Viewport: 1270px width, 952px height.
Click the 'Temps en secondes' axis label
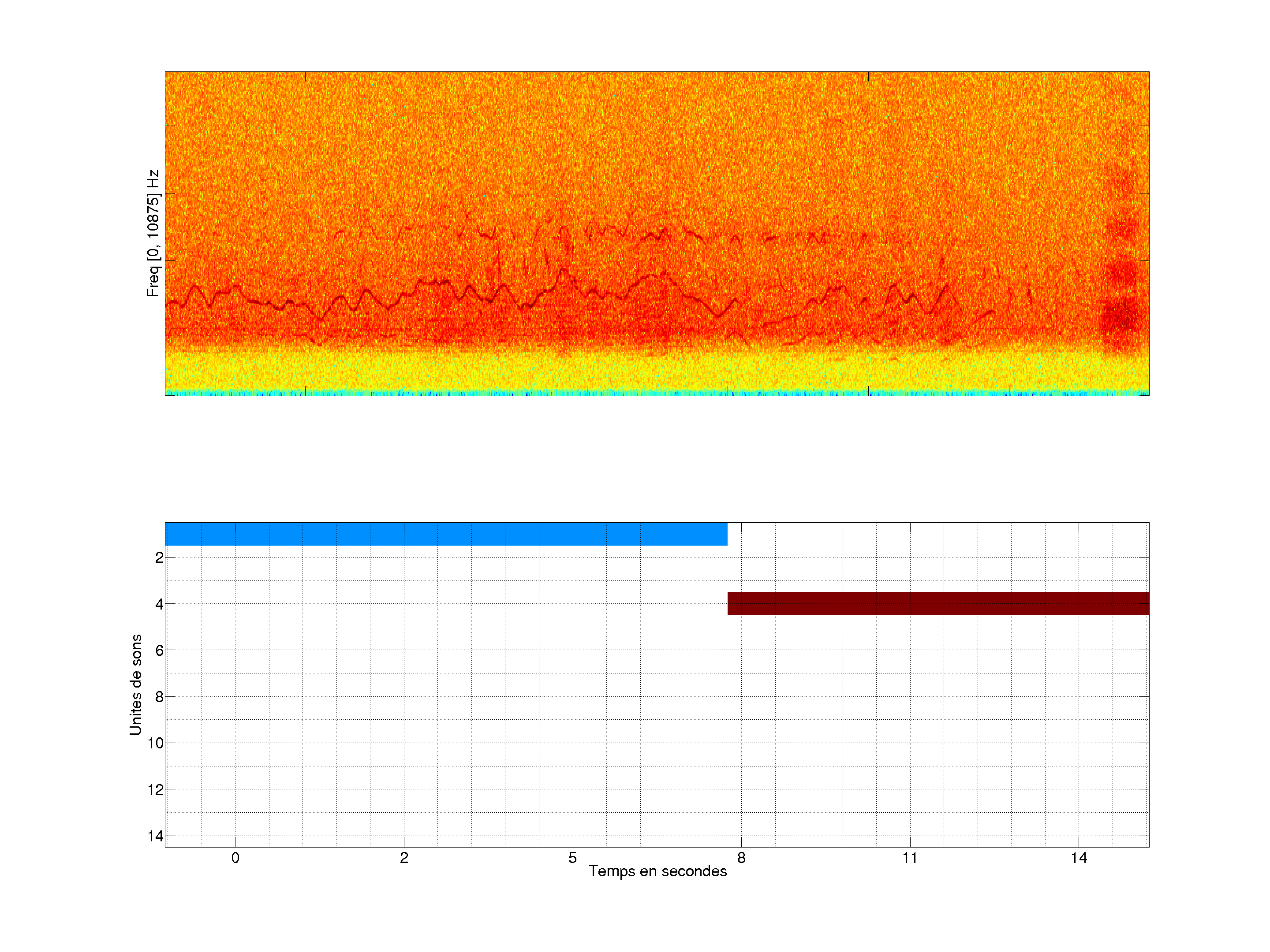[657, 871]
